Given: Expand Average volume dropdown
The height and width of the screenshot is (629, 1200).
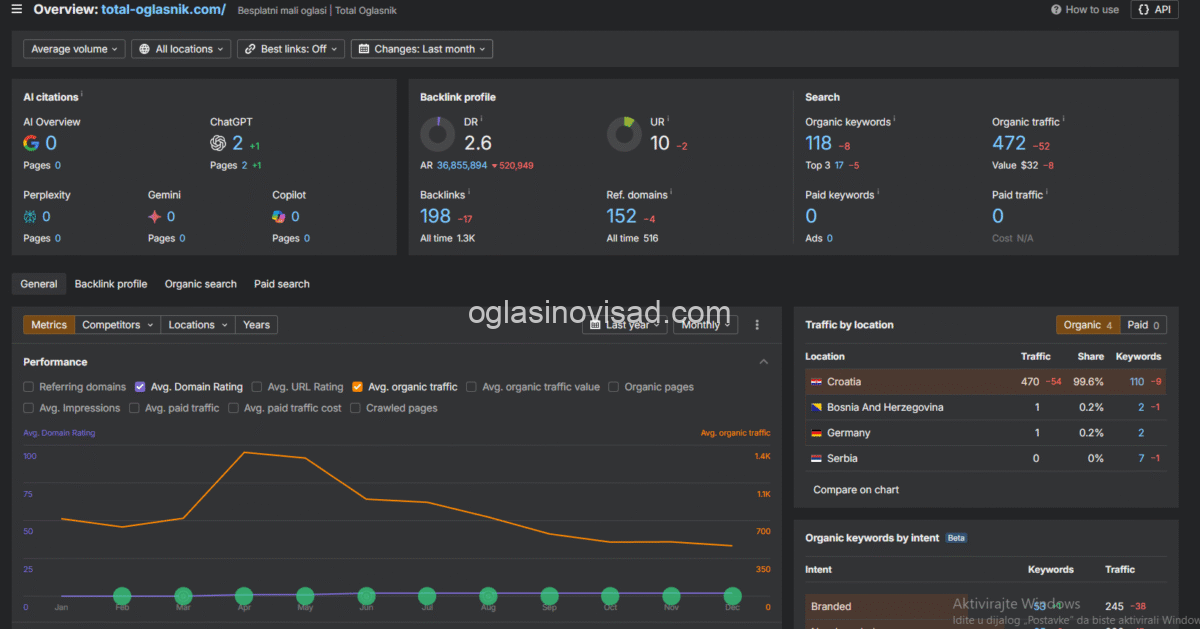Looking at the screenshot, I should tap(75, 49).
